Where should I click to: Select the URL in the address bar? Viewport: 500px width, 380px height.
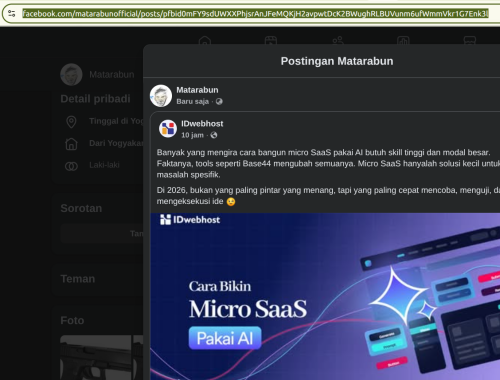click(x=255, y=14)
